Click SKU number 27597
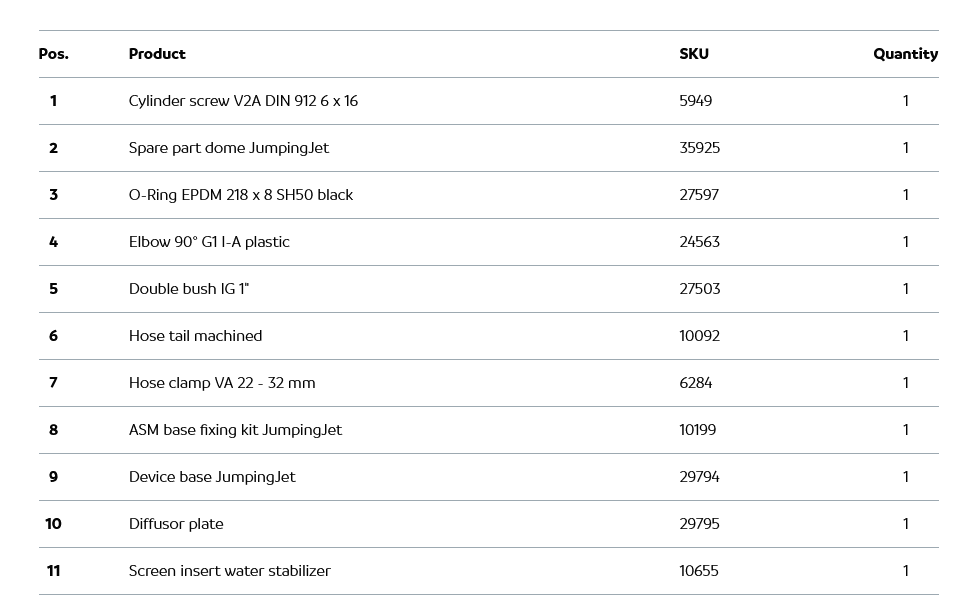This screenshot has width=967, height=609. coord(698,195)
